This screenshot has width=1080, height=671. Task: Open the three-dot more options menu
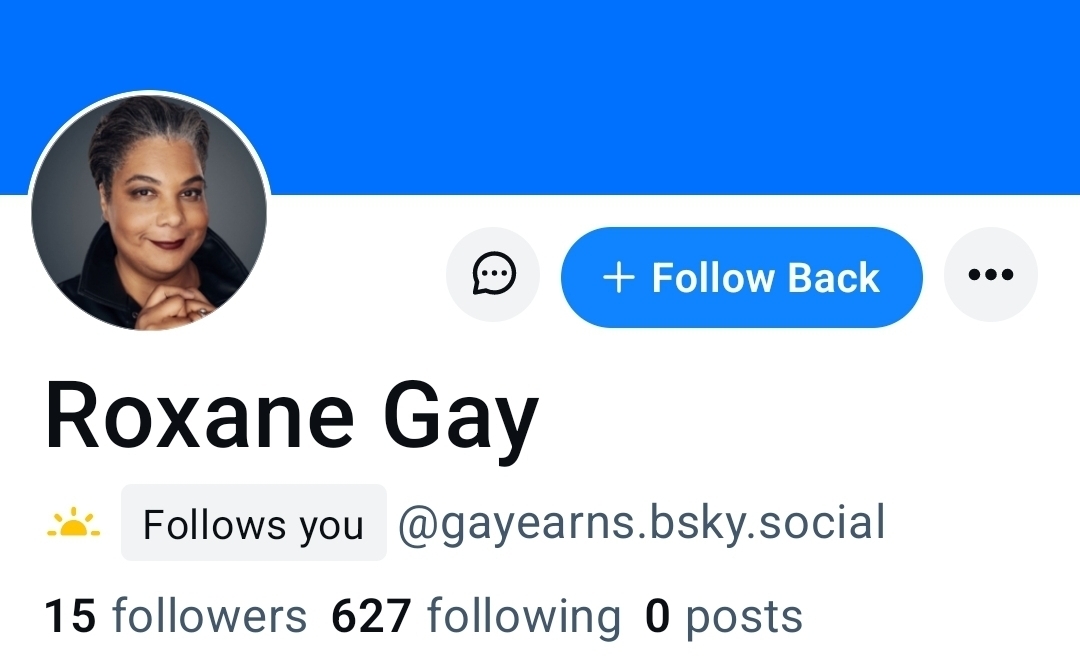[991, 275]
